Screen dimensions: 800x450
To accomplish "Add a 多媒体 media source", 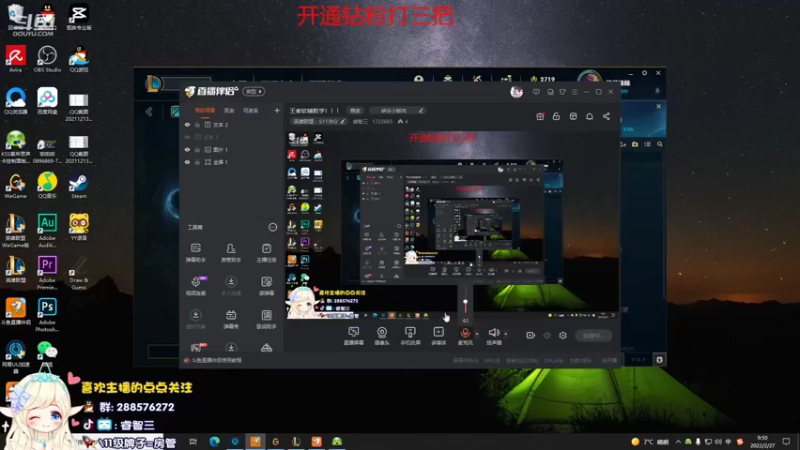I will point(438,336).
